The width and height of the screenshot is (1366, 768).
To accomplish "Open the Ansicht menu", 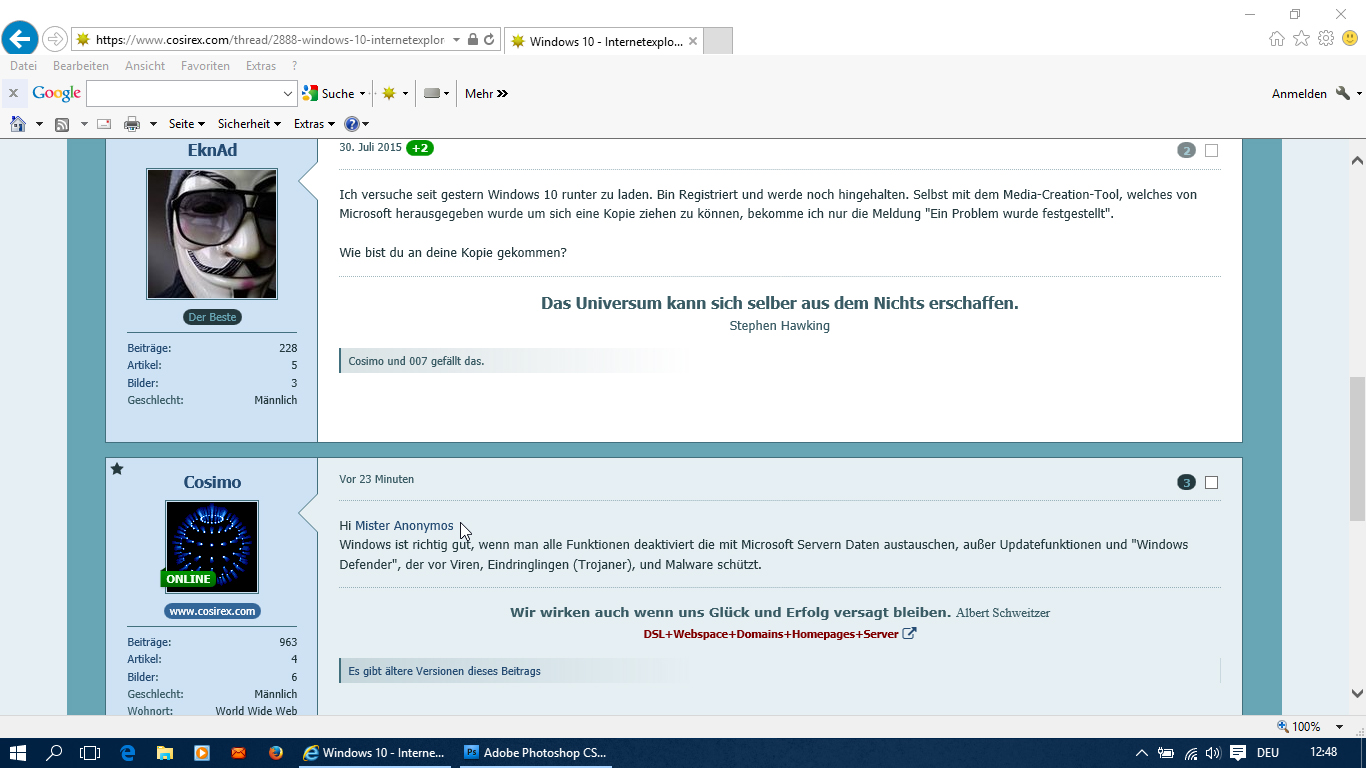I will (x=145, y=66).
